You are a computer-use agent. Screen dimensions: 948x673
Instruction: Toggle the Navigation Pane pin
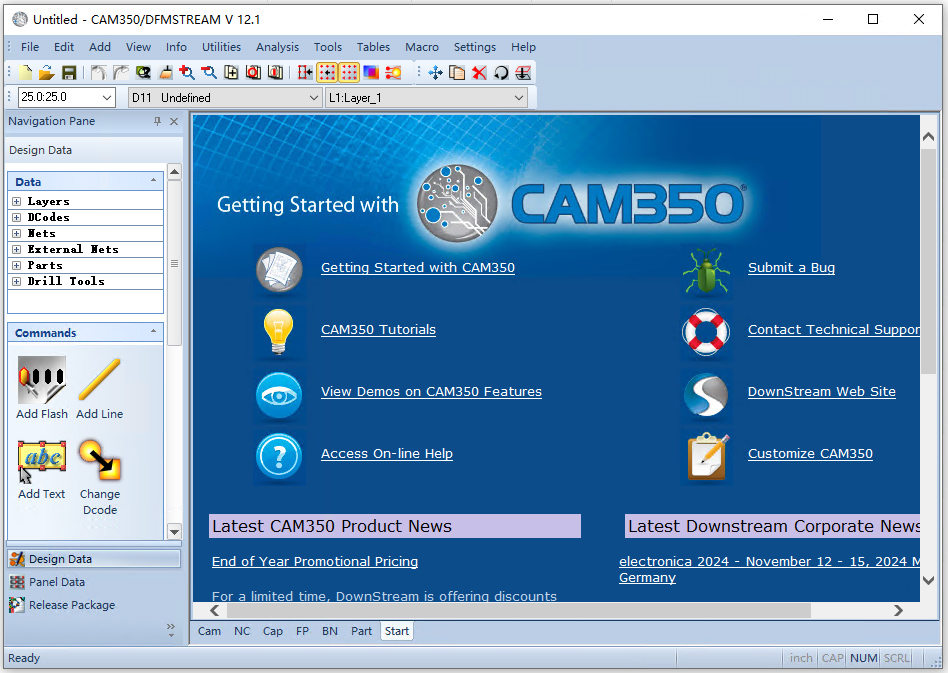(156, 121)
